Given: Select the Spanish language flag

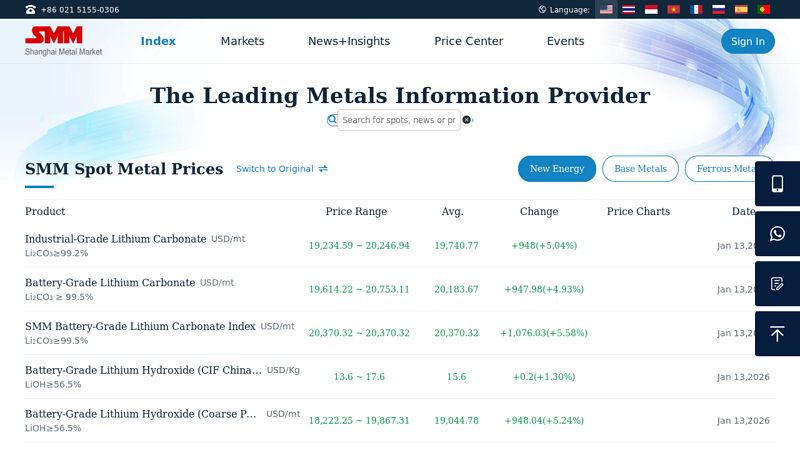Looking at the screenshot, I should pyautogui.click(x=741, y=9).
